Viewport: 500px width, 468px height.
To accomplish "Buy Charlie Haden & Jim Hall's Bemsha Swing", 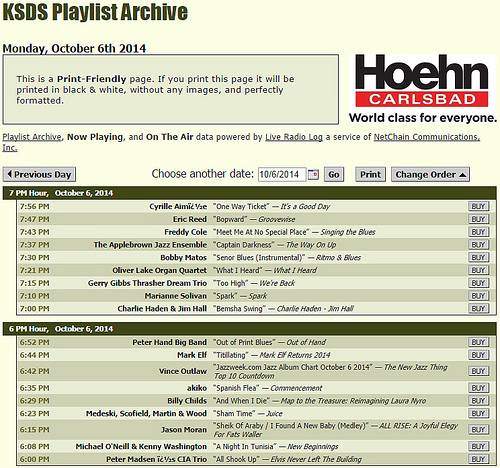I will coord(478,308).
